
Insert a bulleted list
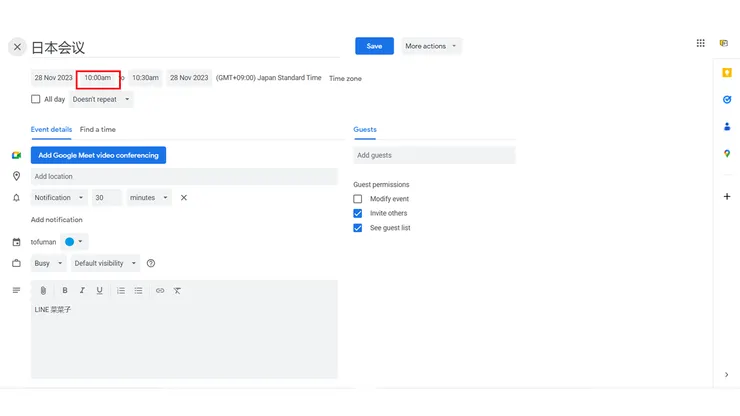click(x=138, y=290)
